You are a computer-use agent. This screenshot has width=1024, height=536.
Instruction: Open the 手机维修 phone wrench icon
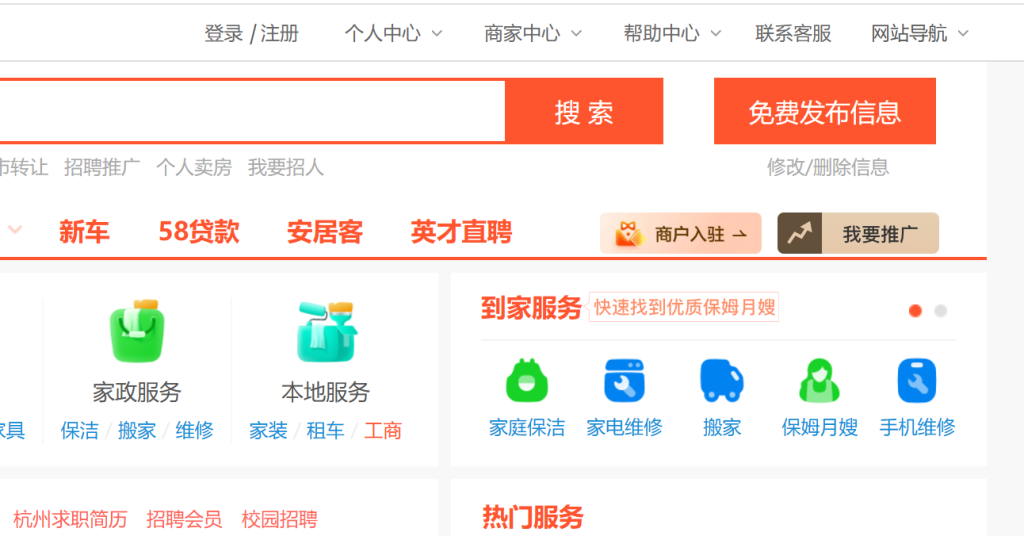[x=917, y=380]
